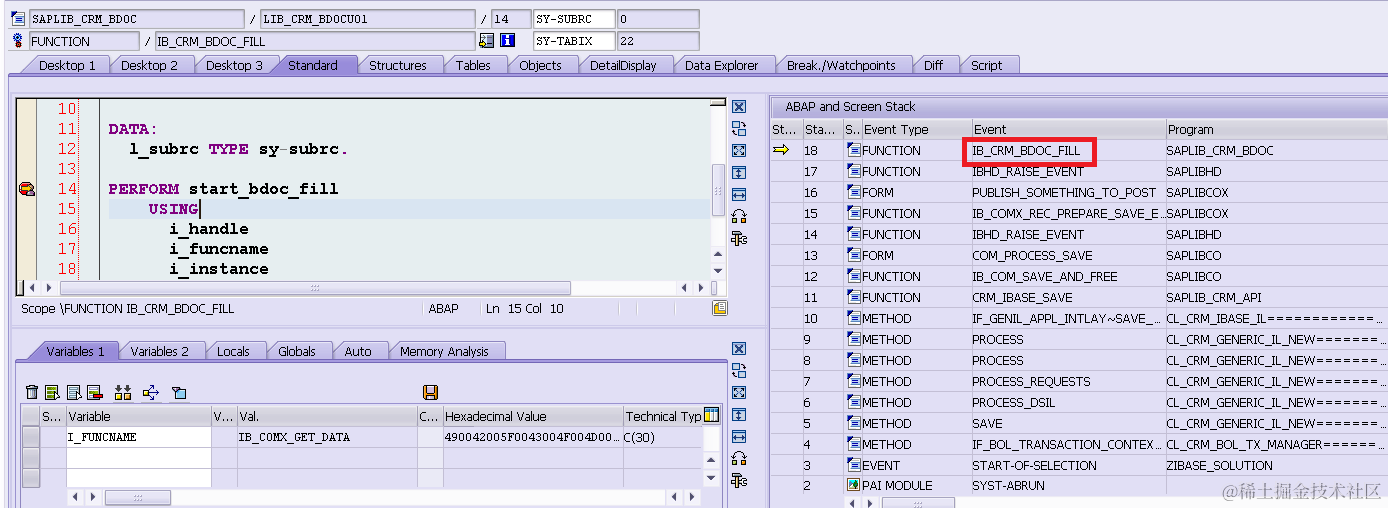Click maximize vertically icon beside the variables panel
Viewport: 1388px width, 508px height.
click(739, 415)
